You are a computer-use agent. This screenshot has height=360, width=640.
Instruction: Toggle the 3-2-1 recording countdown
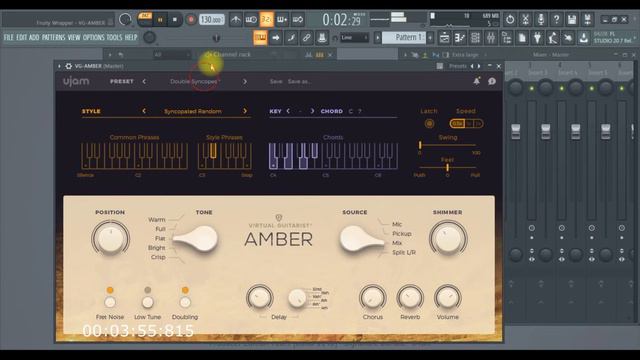267,19
